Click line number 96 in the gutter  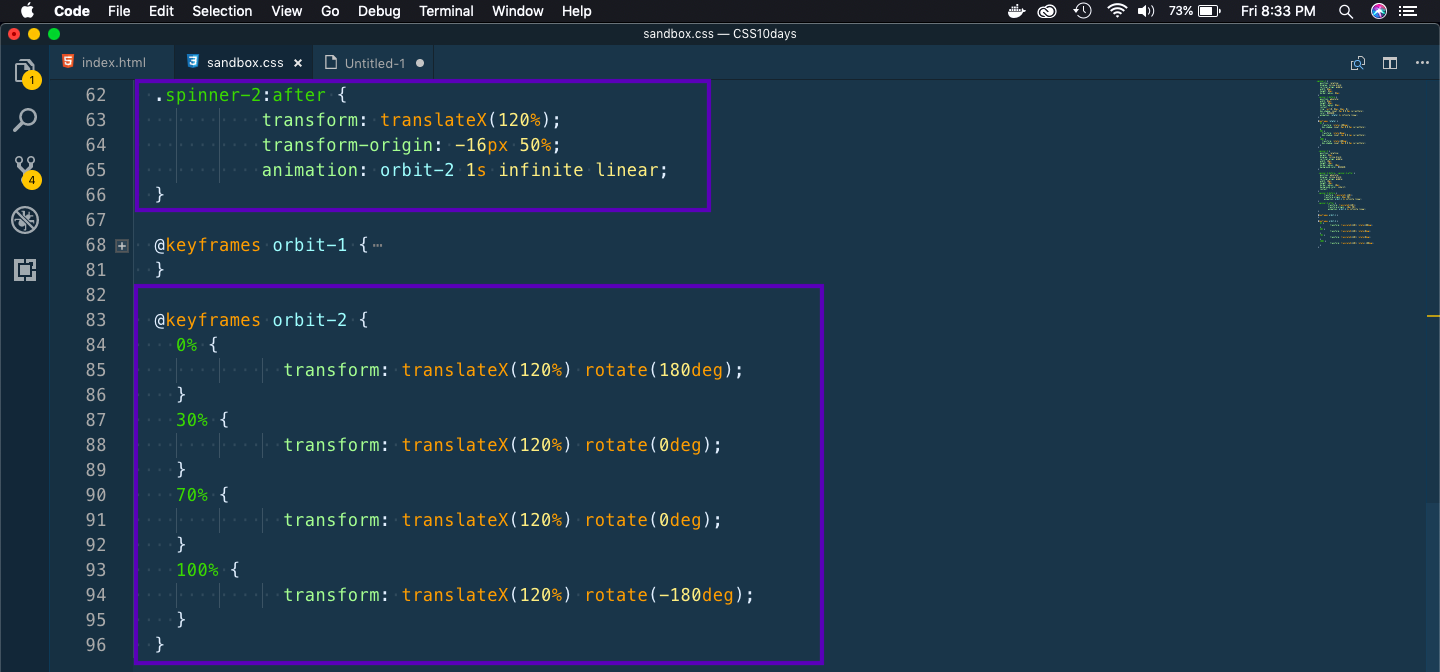click(96, 645)
